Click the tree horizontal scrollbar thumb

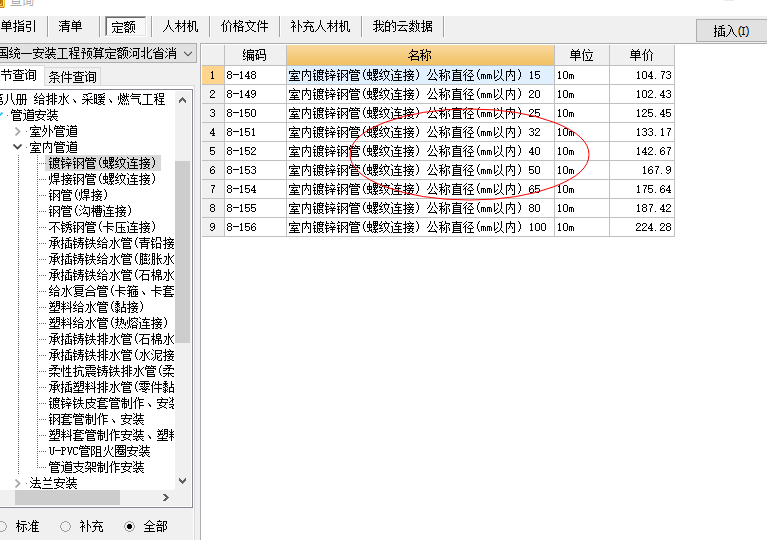click(x=68, y=497)
